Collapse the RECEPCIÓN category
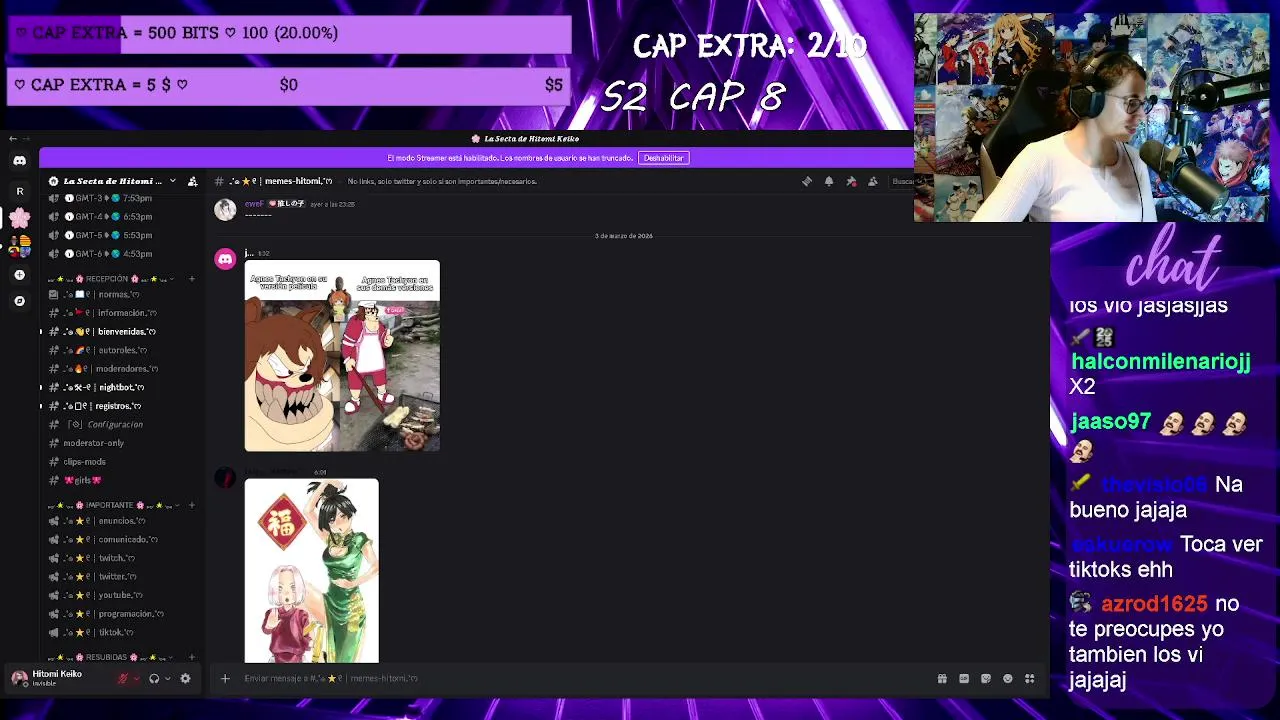Image resolution: width=1280 pixels, height=720 pixels. tap(111, 279)
